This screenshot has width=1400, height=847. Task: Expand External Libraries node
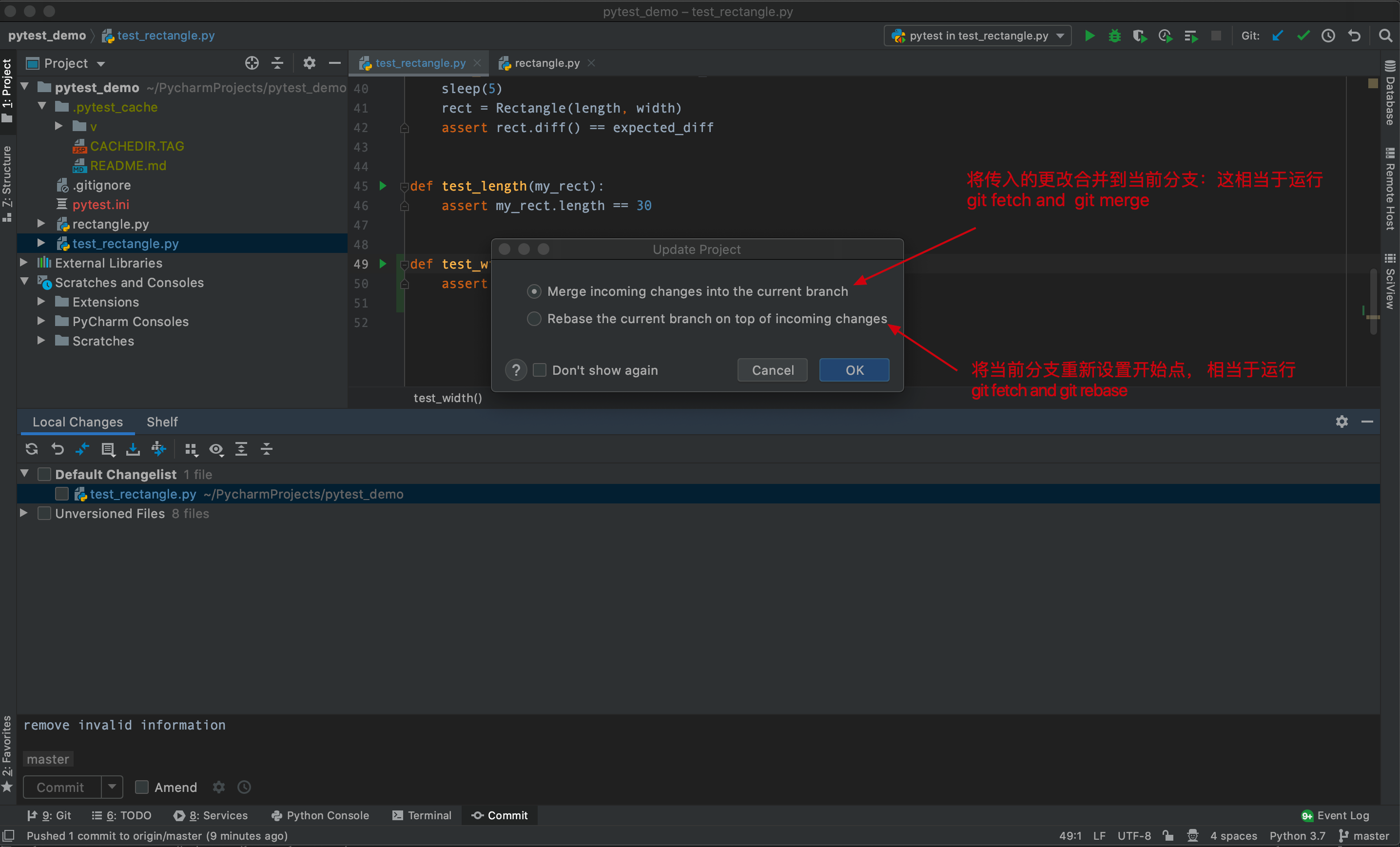pyautogui.click(x=24, y=263)
